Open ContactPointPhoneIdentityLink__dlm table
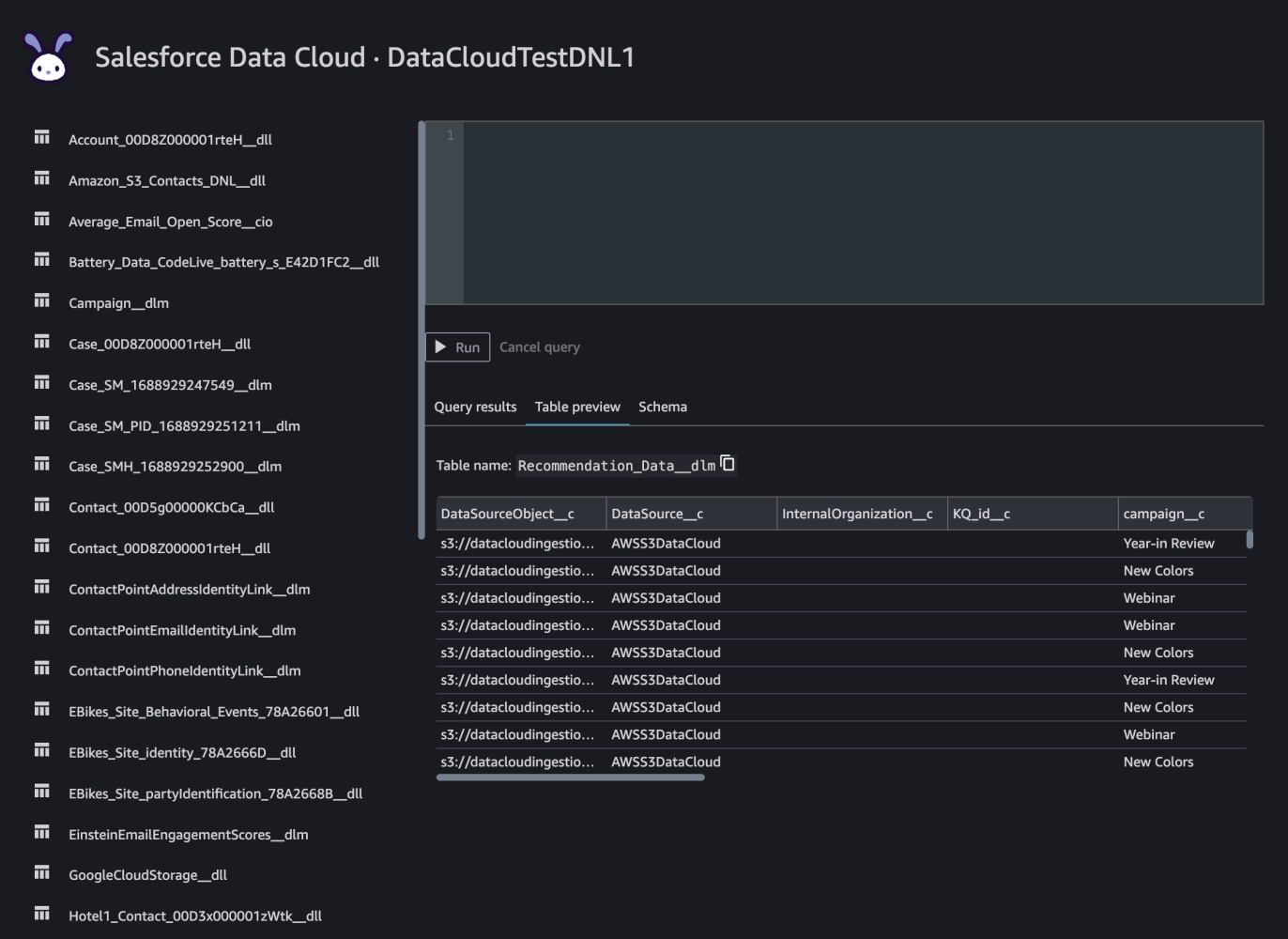Image resolution: width=1288 pixels, height=939 pixels. pos(185,670)
